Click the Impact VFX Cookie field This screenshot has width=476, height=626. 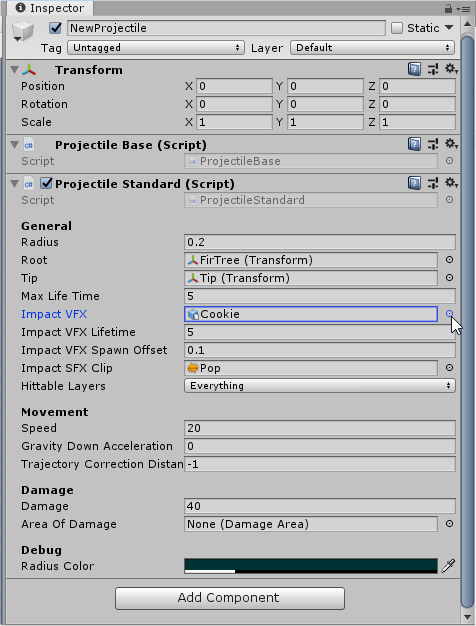(x=311, y=314)
